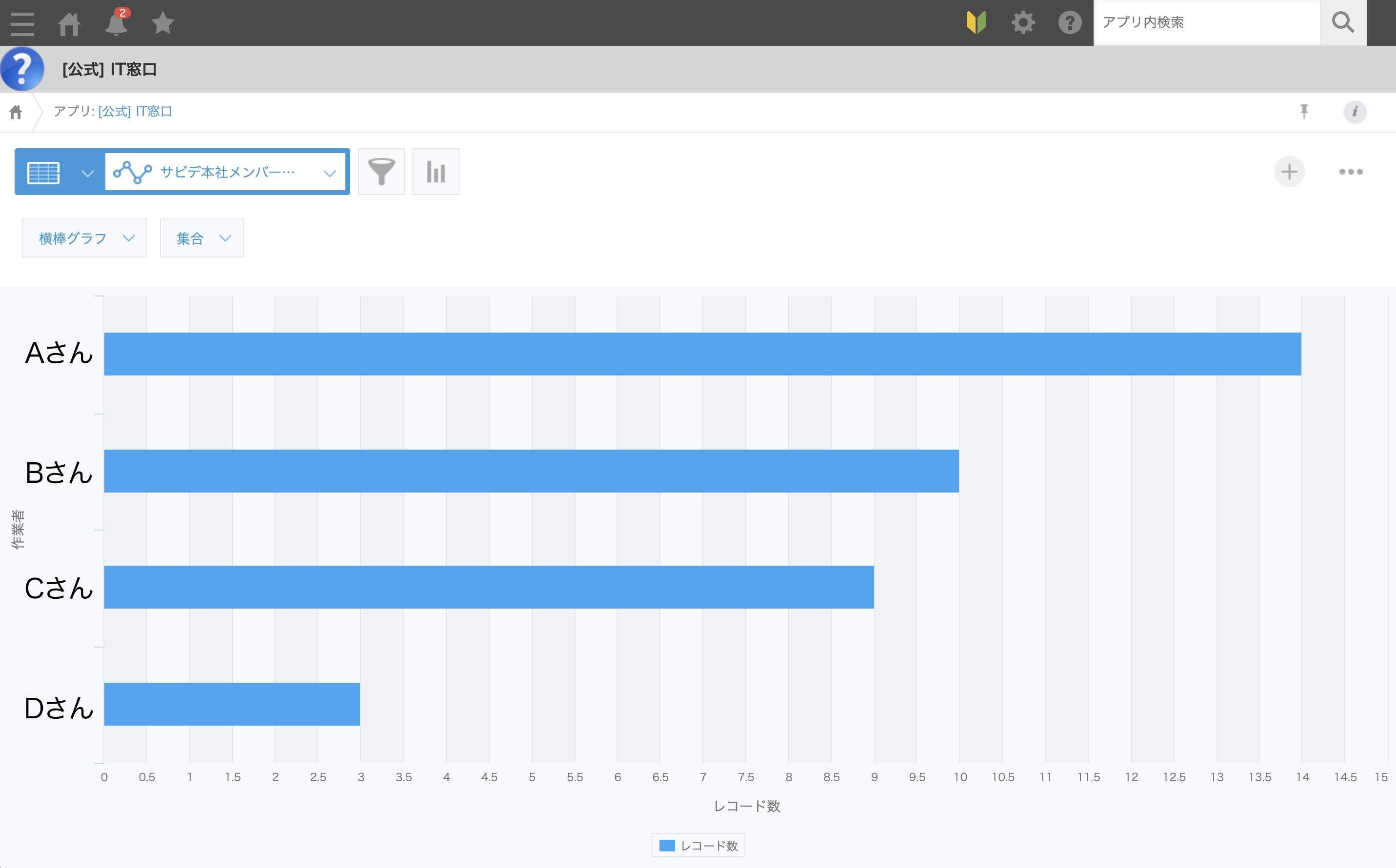Screen dimensions: 1396x868
Task: Open settings gear in header
Action: (x=1023, y=23)
